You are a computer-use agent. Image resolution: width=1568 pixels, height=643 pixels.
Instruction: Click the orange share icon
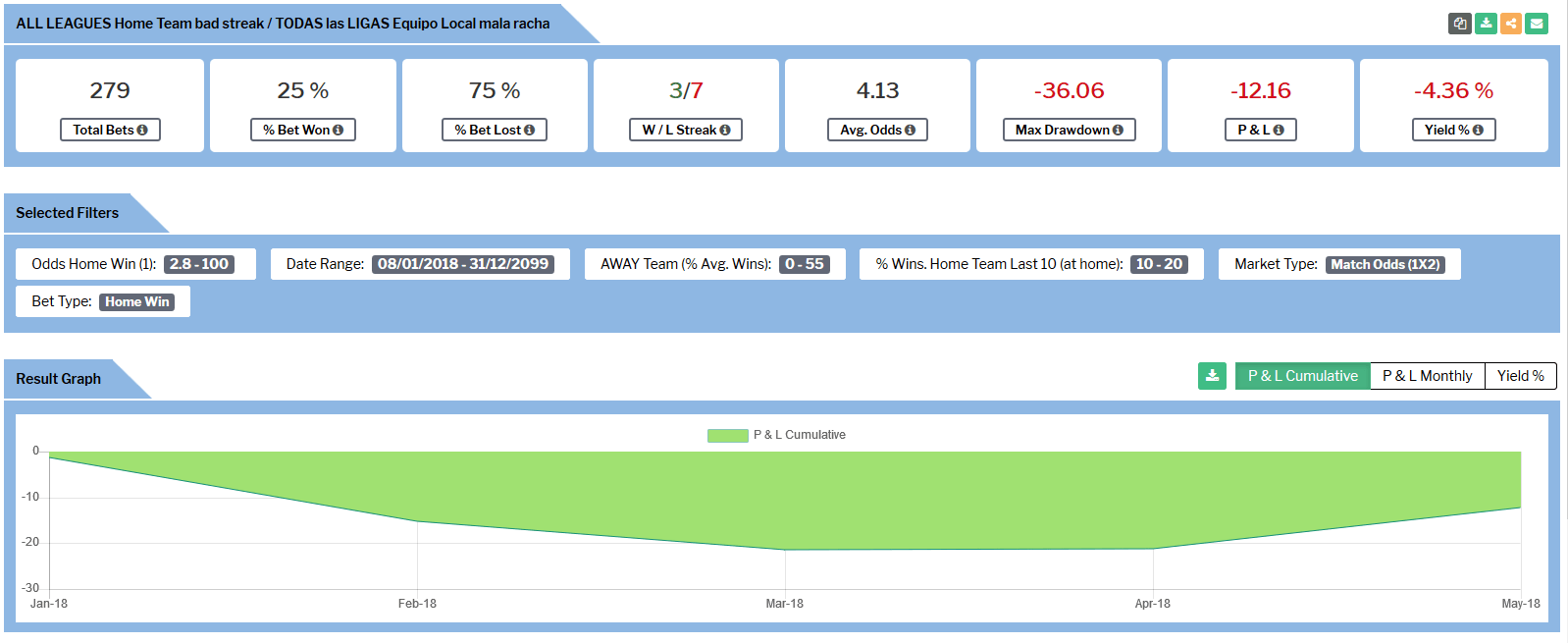1511,24
